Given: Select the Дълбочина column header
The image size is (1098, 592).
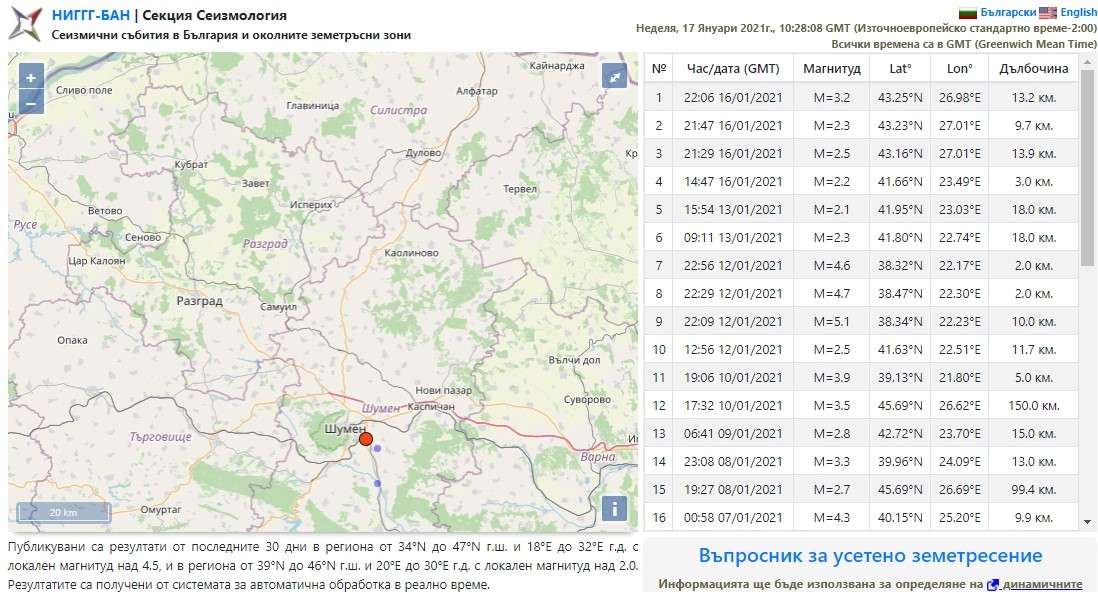Looking at the screenshot, I should (x=1033, y=69).
